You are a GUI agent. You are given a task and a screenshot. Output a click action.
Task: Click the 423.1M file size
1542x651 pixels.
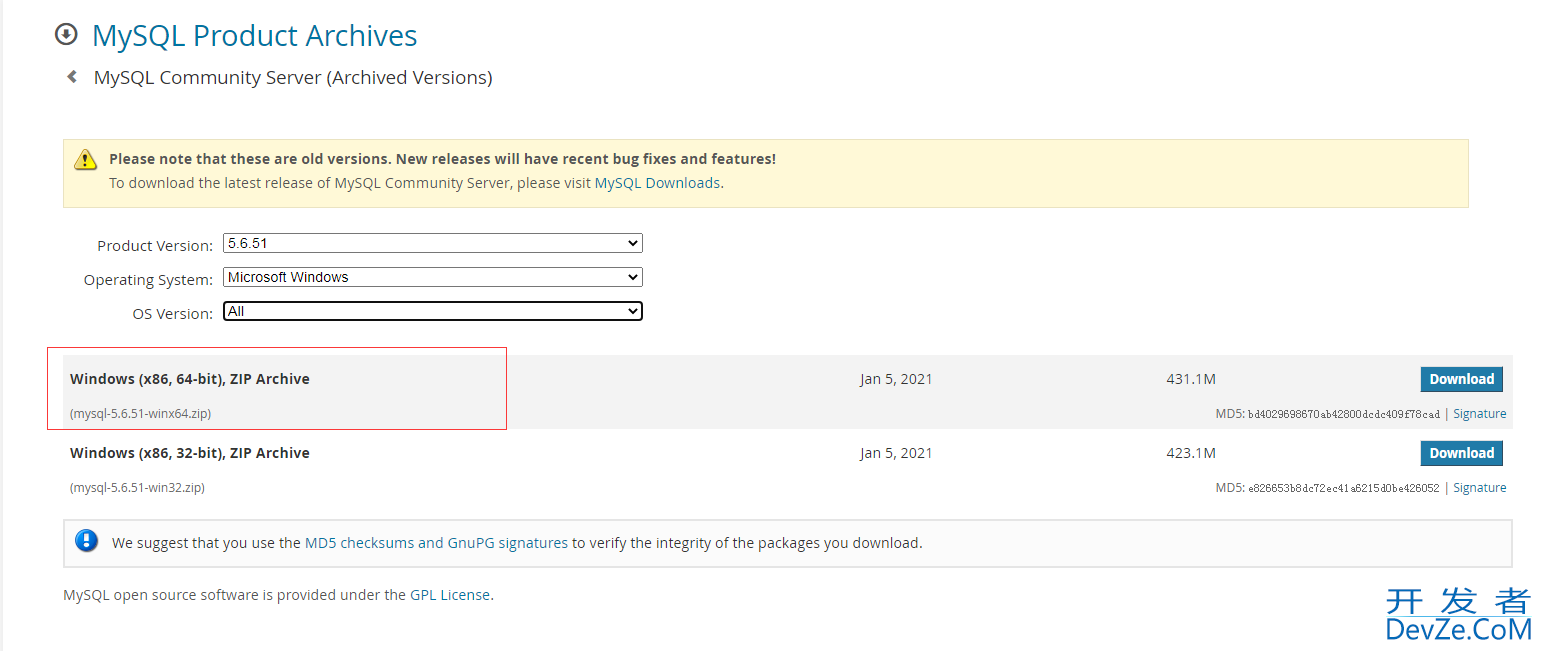(x=1191, y=453)
